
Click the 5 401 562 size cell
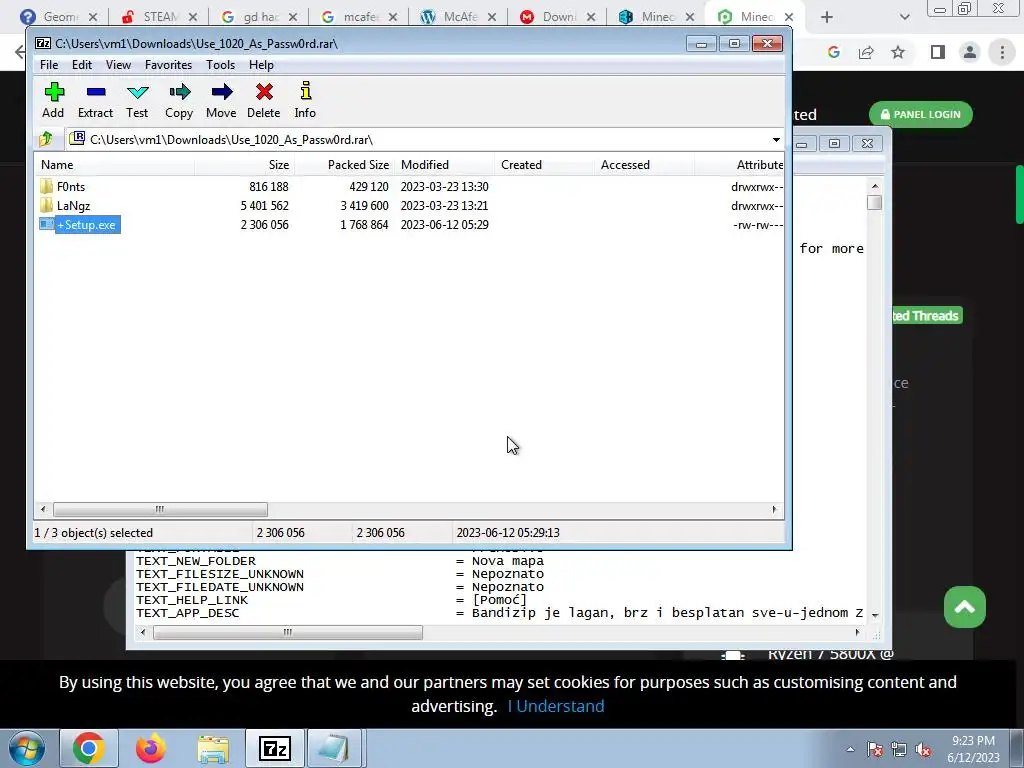tap(264, 206)
